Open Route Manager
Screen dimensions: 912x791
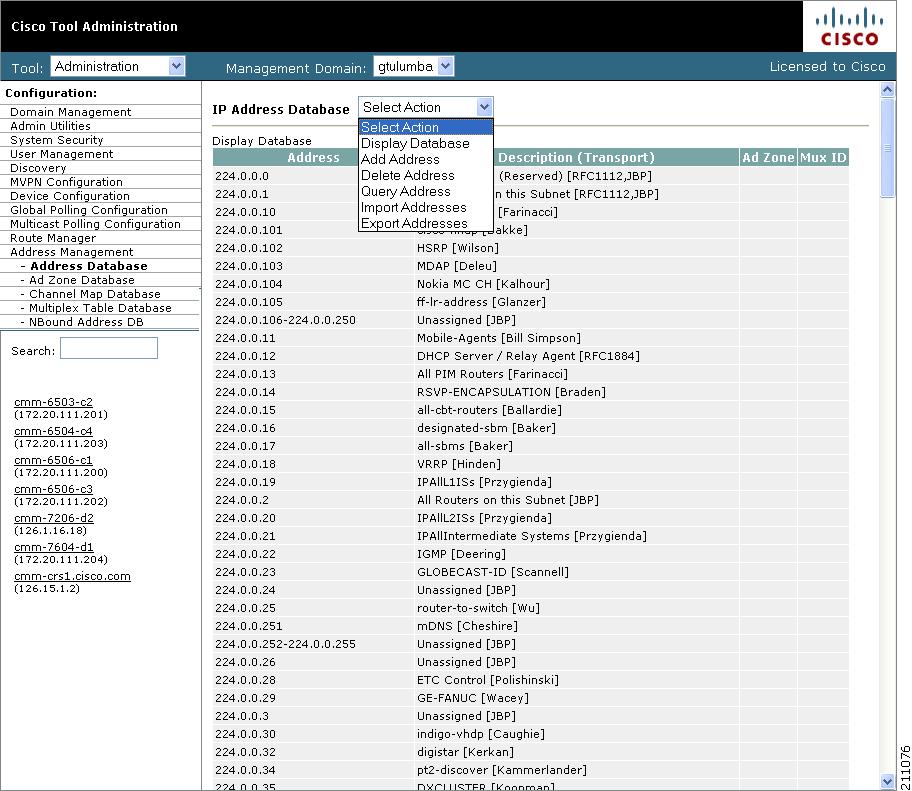[x=53, y=238]
